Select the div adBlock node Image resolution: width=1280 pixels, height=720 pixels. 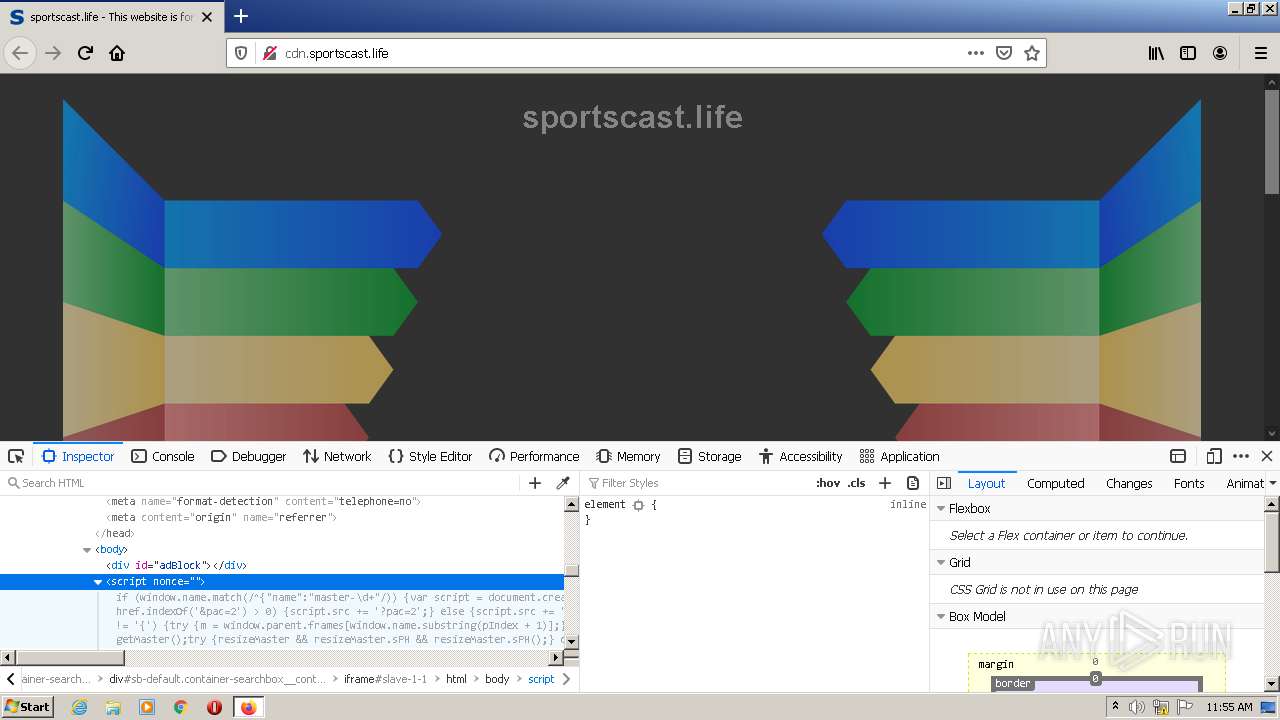176,565
